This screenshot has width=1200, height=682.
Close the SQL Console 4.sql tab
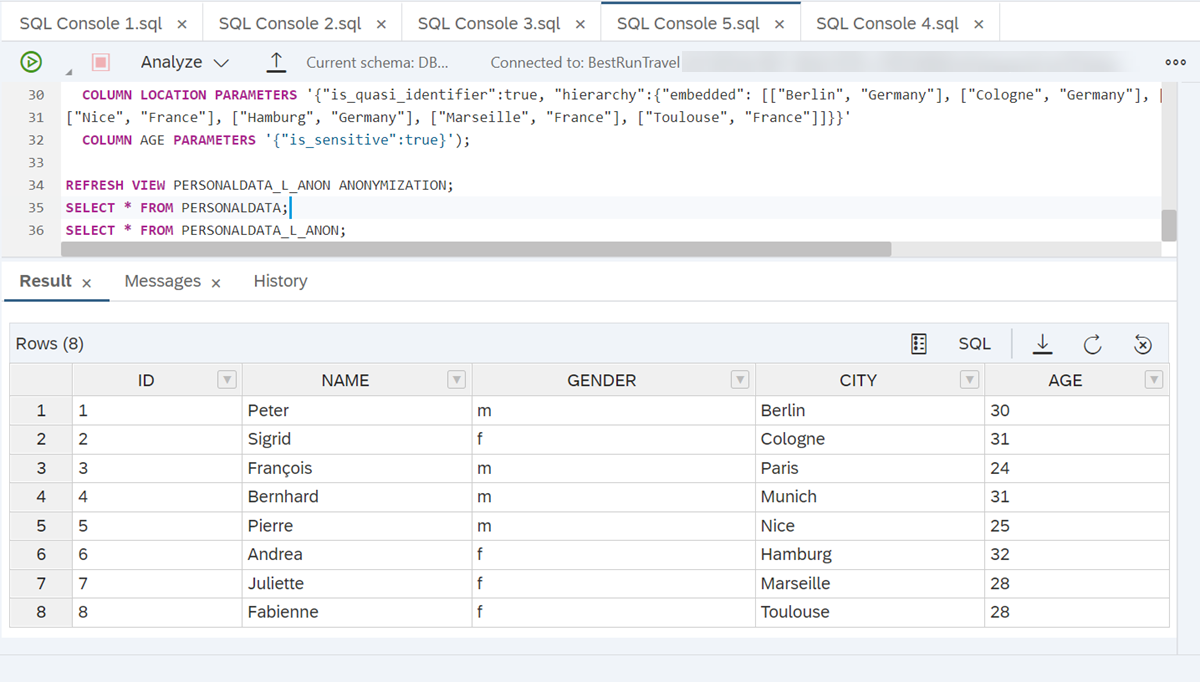(x=978, y=24)
